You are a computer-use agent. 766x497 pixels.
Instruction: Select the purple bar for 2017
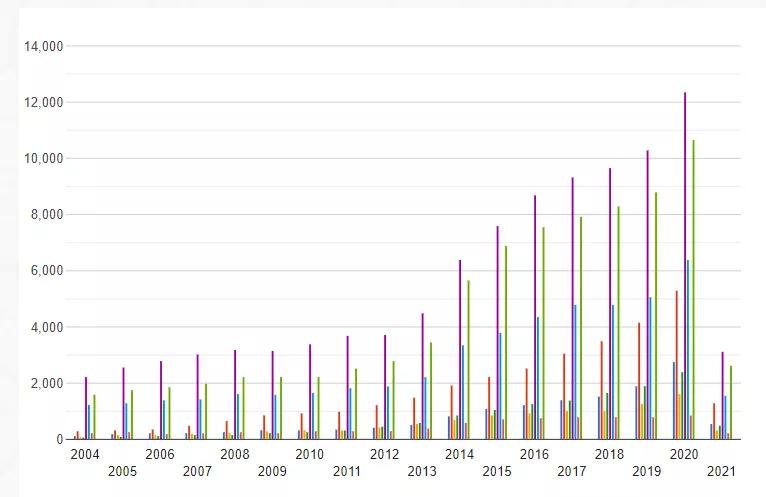pyautogui.click(x=573, y=308)
